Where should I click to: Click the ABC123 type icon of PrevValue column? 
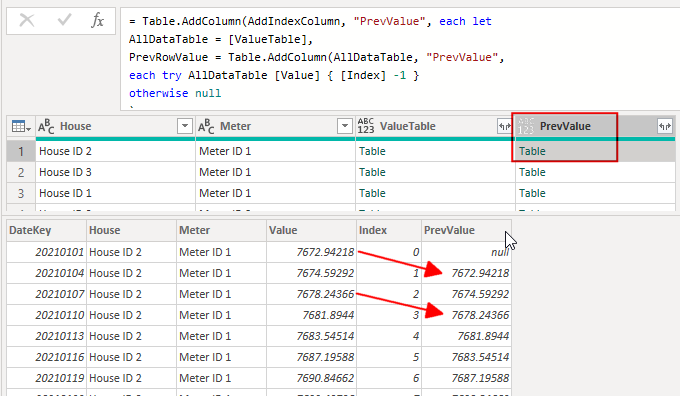[x=526, y=126]
